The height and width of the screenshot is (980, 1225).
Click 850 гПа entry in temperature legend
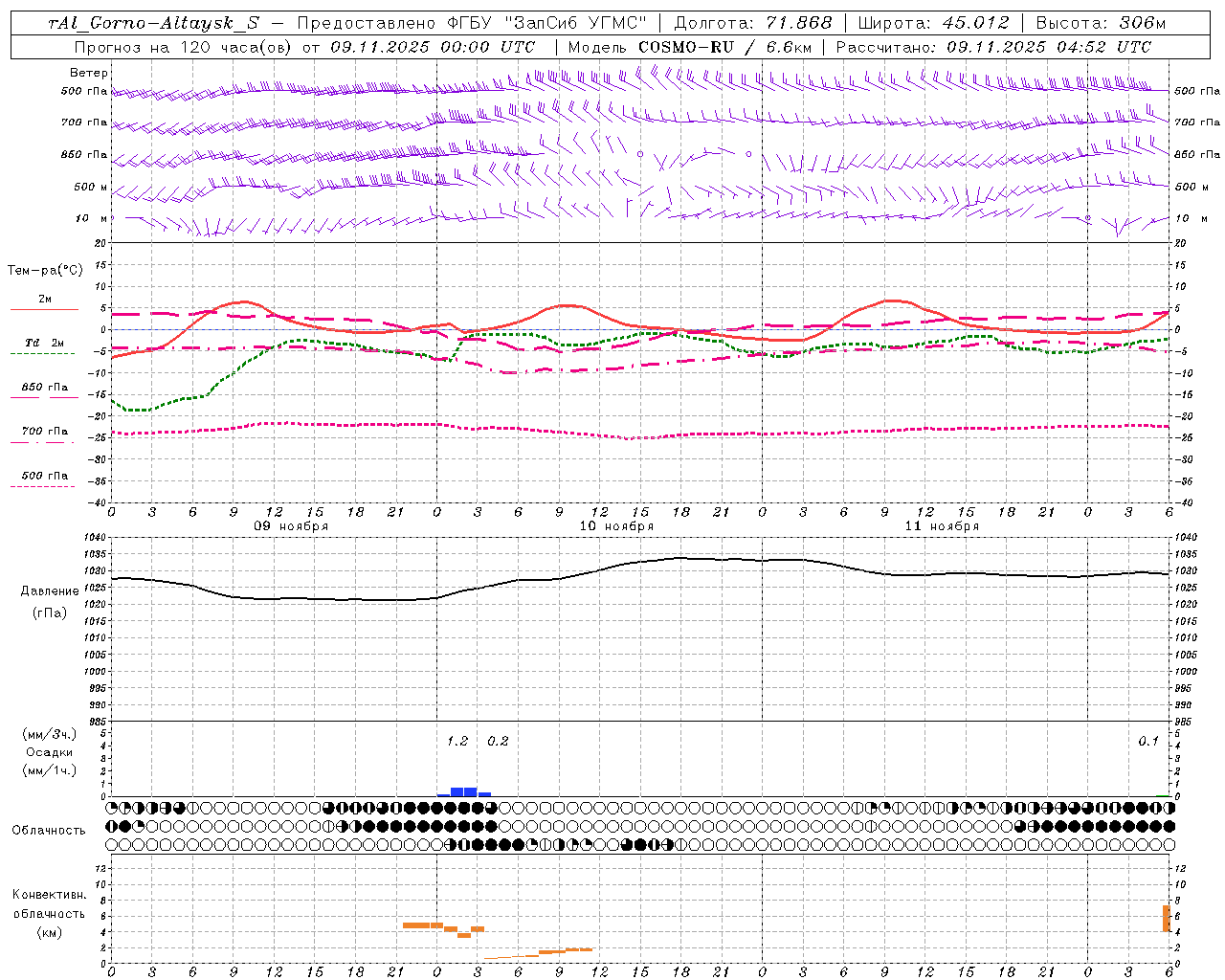45,390
